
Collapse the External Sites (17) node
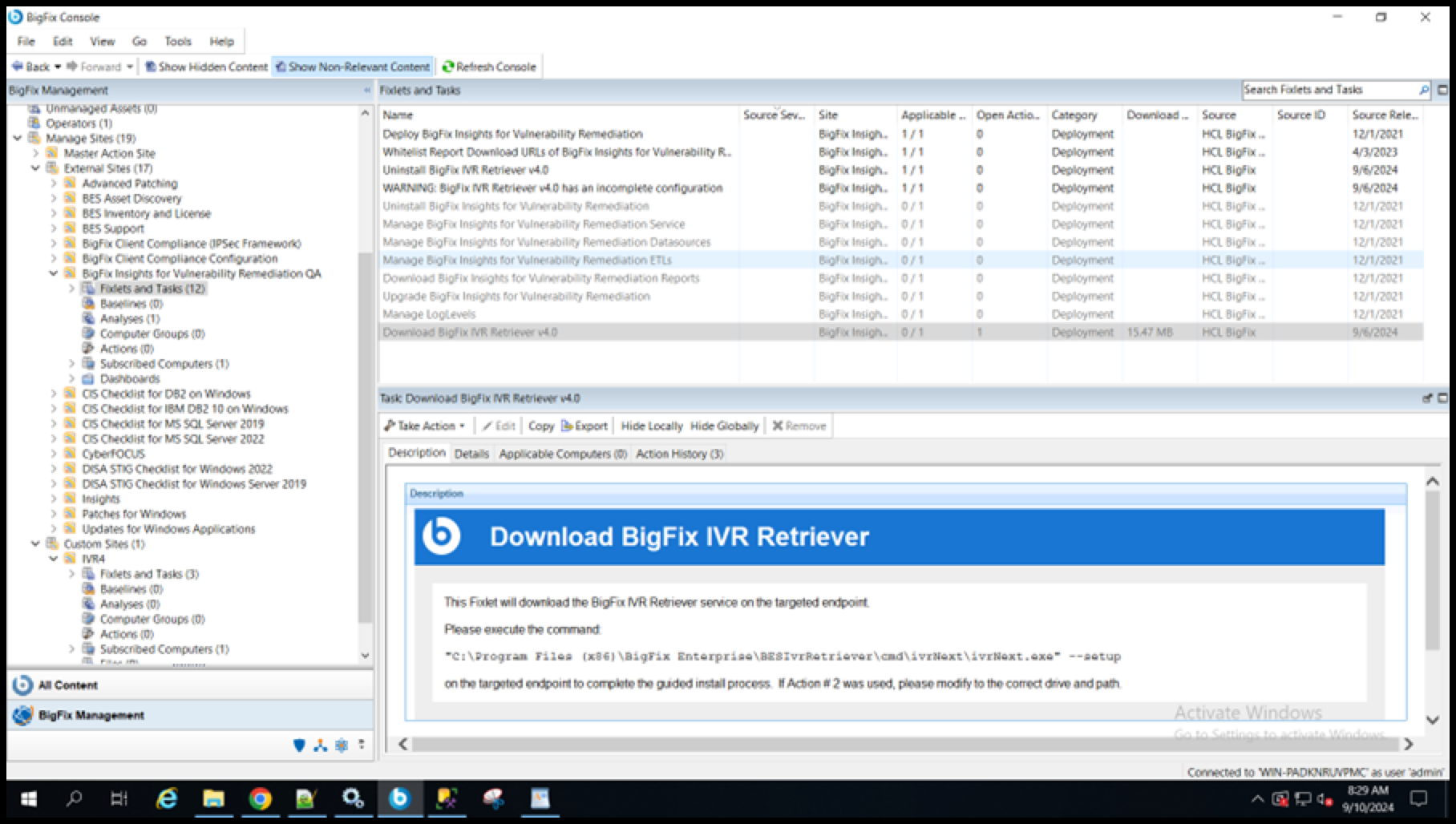[x=35, y=168]
